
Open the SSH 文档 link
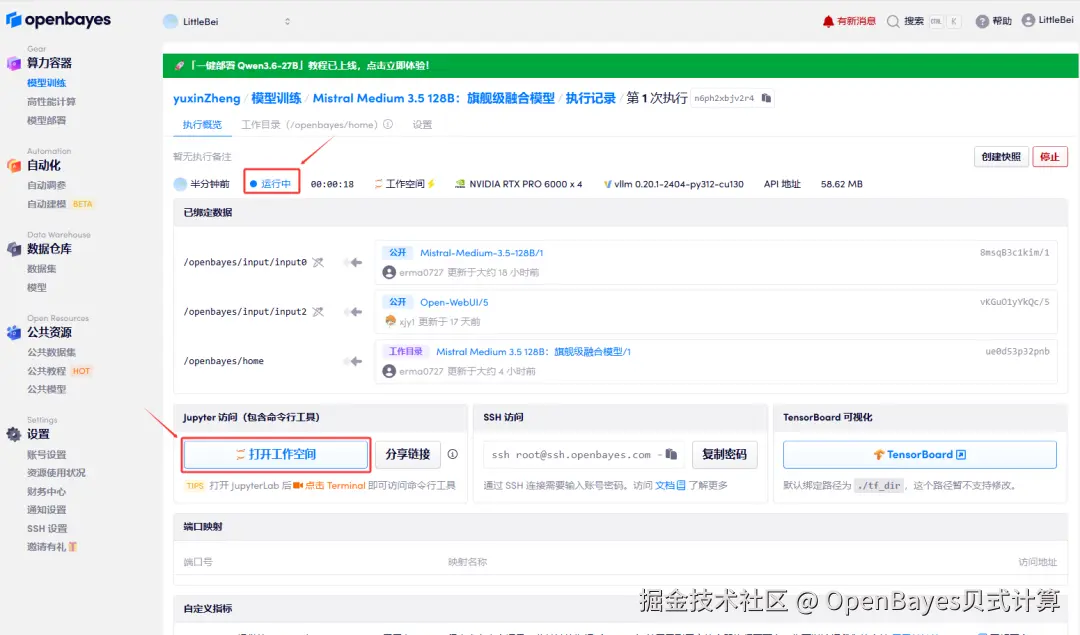669,486
